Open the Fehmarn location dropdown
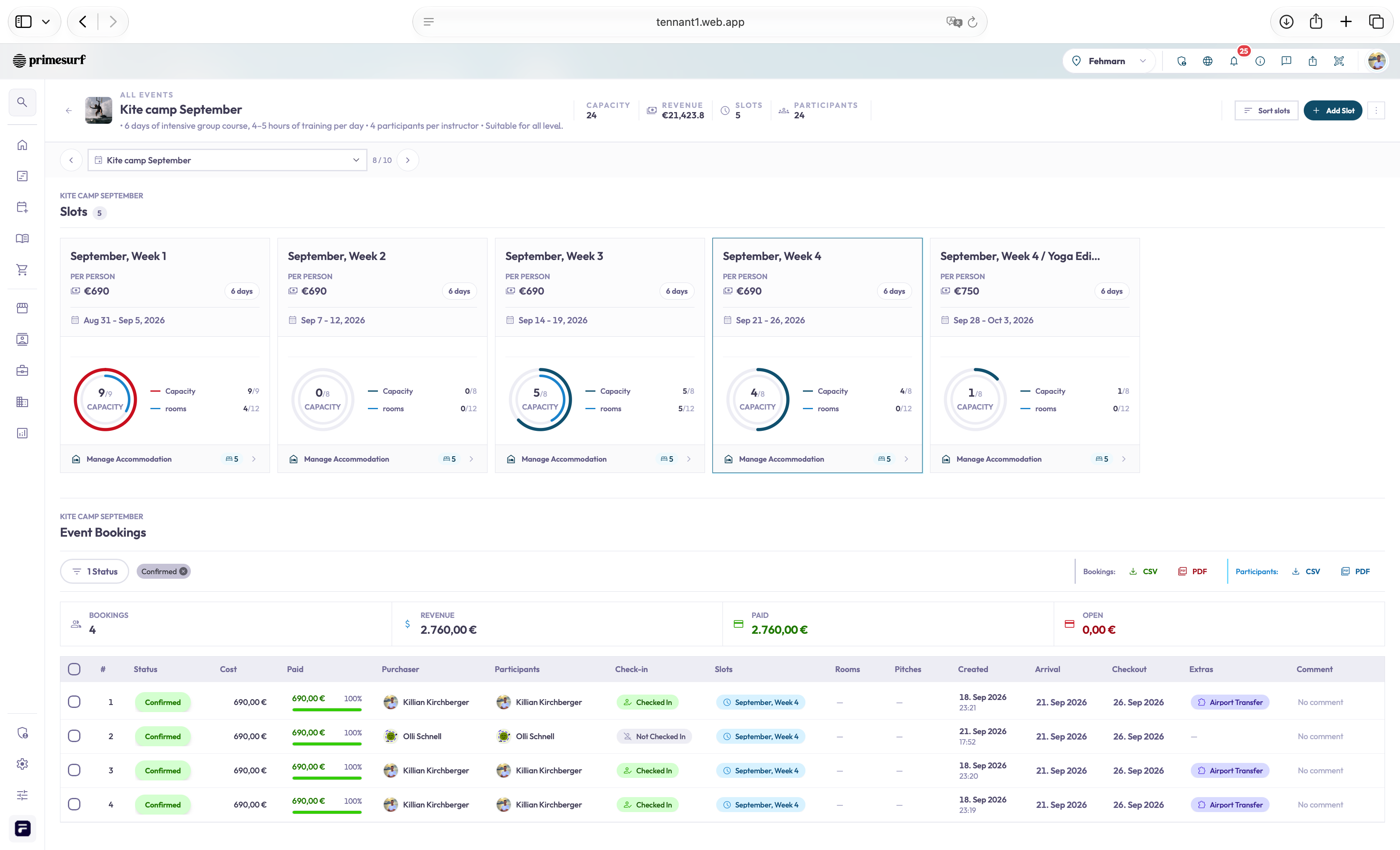Image resolution: width=1400 pixels, height=850 pixels. (x=1108, y=61)
